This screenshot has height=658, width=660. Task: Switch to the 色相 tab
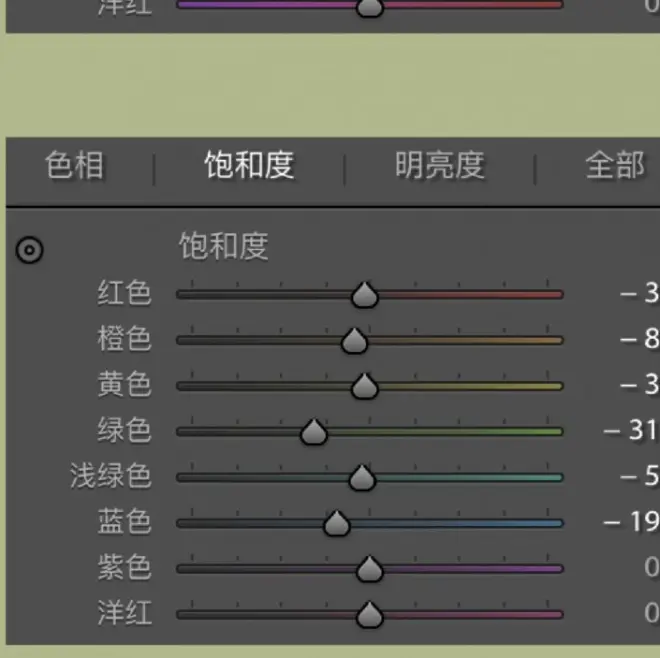point(74,165)
